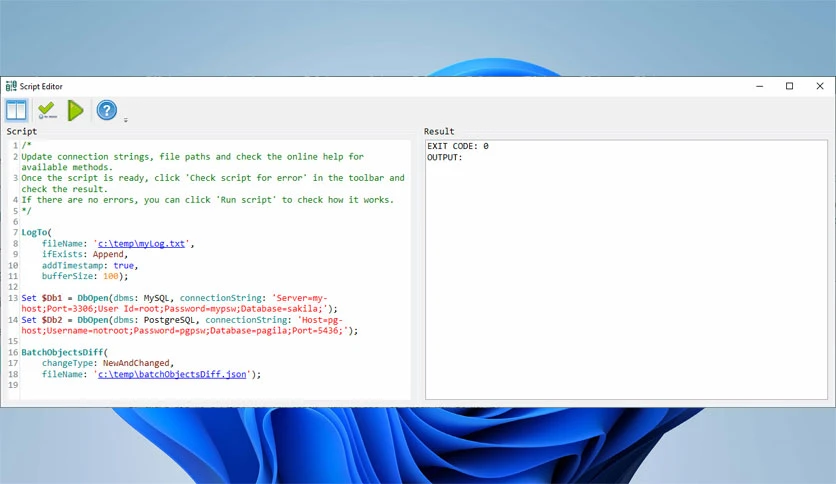Image resolution: width=836 pixels, height=484 pixels.
Task: Toggle the split panel layout icon
Action: tap(16, 110)
